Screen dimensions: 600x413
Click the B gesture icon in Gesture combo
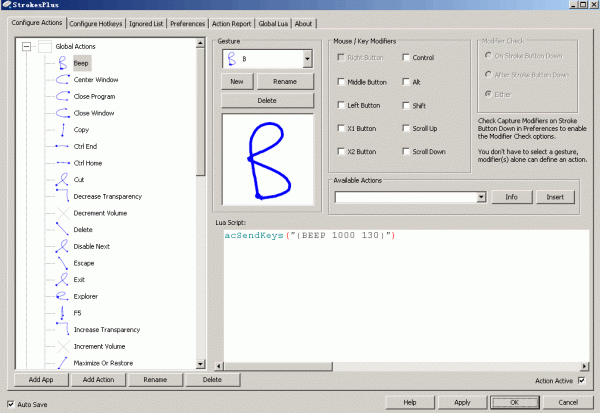(232, 59)
